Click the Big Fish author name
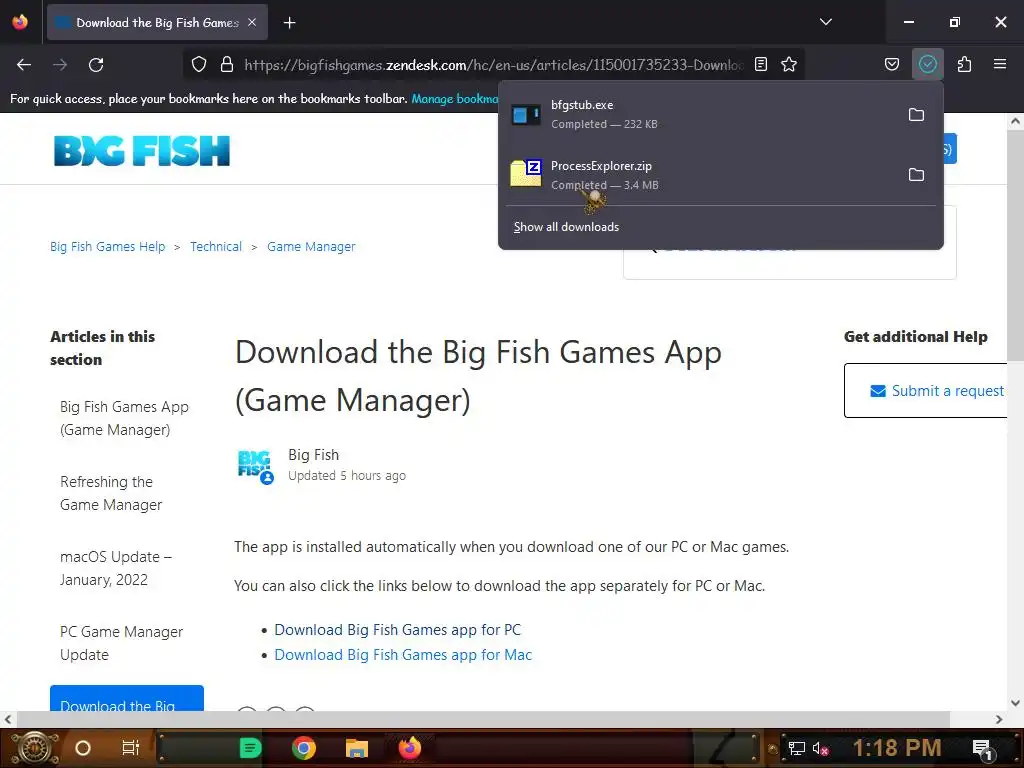 313,455
